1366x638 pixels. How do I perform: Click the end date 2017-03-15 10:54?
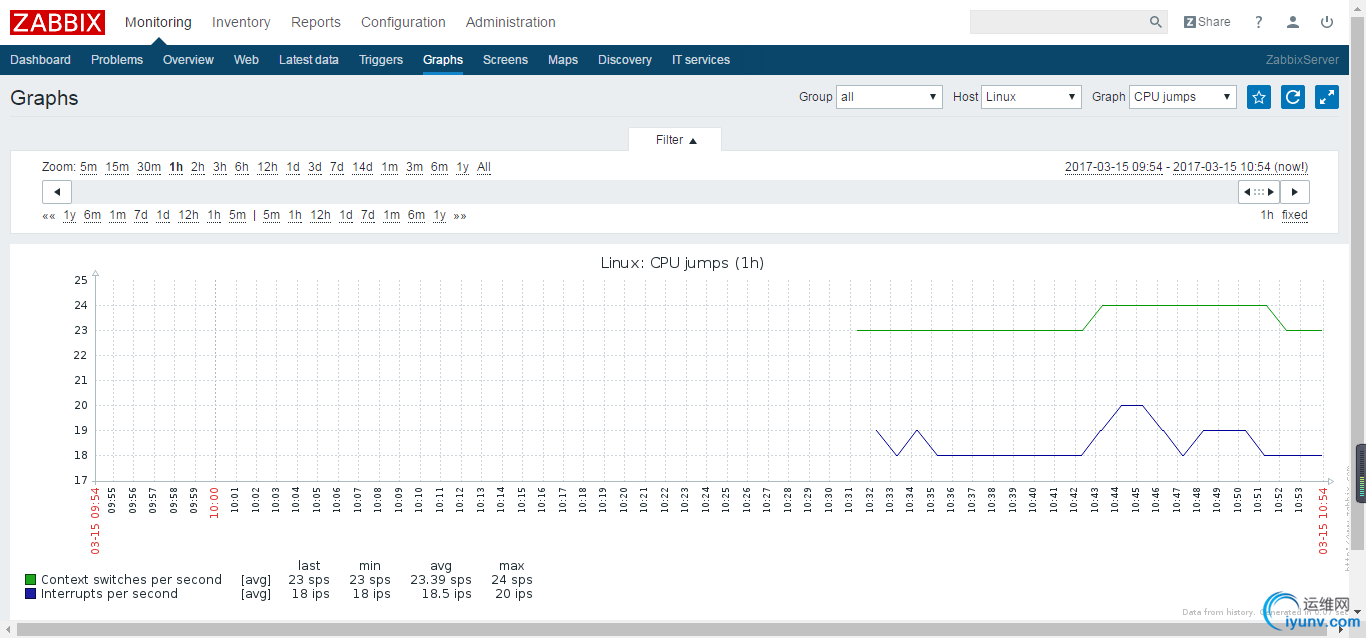tap(1221, 167)
